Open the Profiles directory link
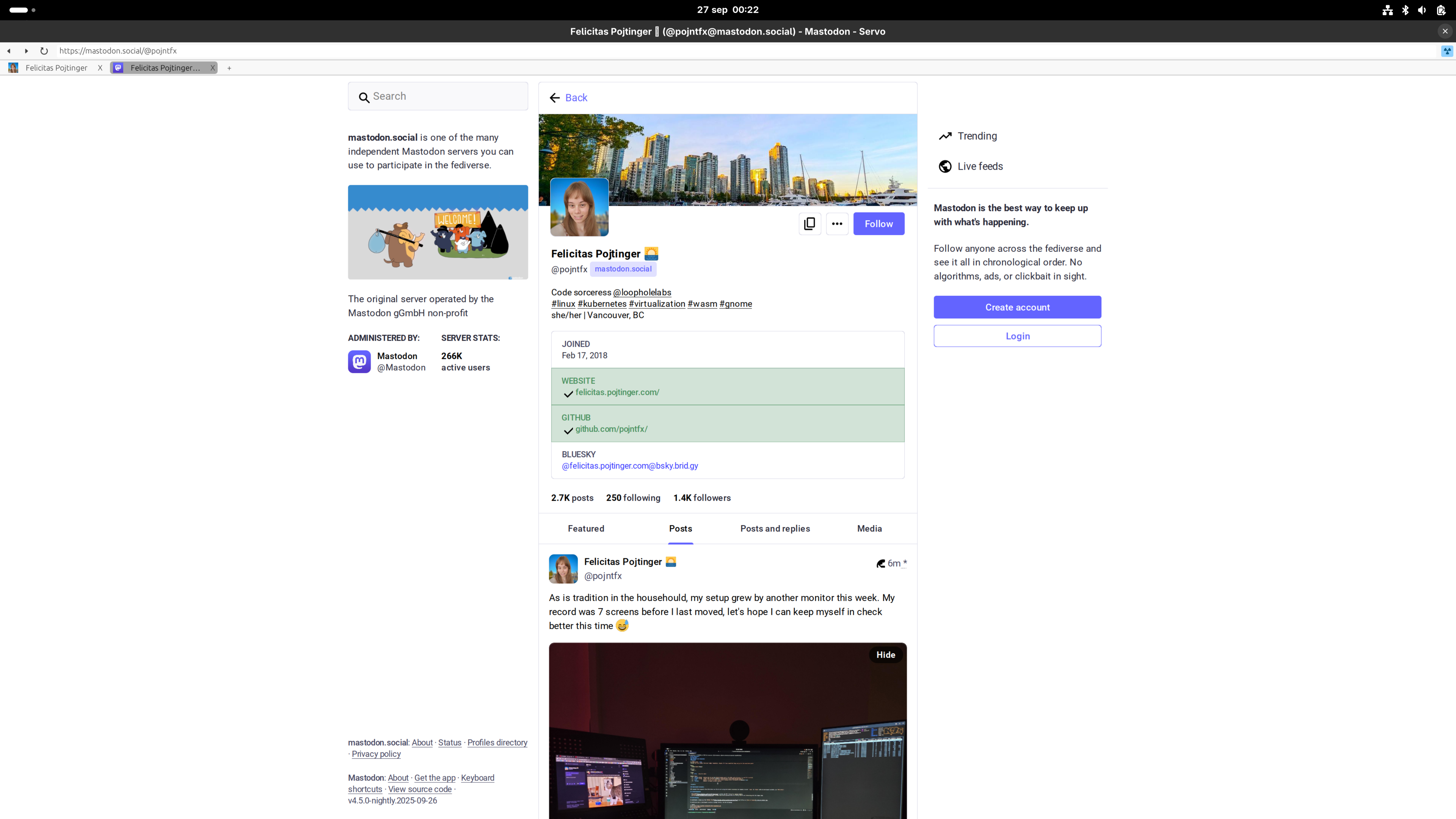This screenshot has height=819, width=1456. coord(497,743)
